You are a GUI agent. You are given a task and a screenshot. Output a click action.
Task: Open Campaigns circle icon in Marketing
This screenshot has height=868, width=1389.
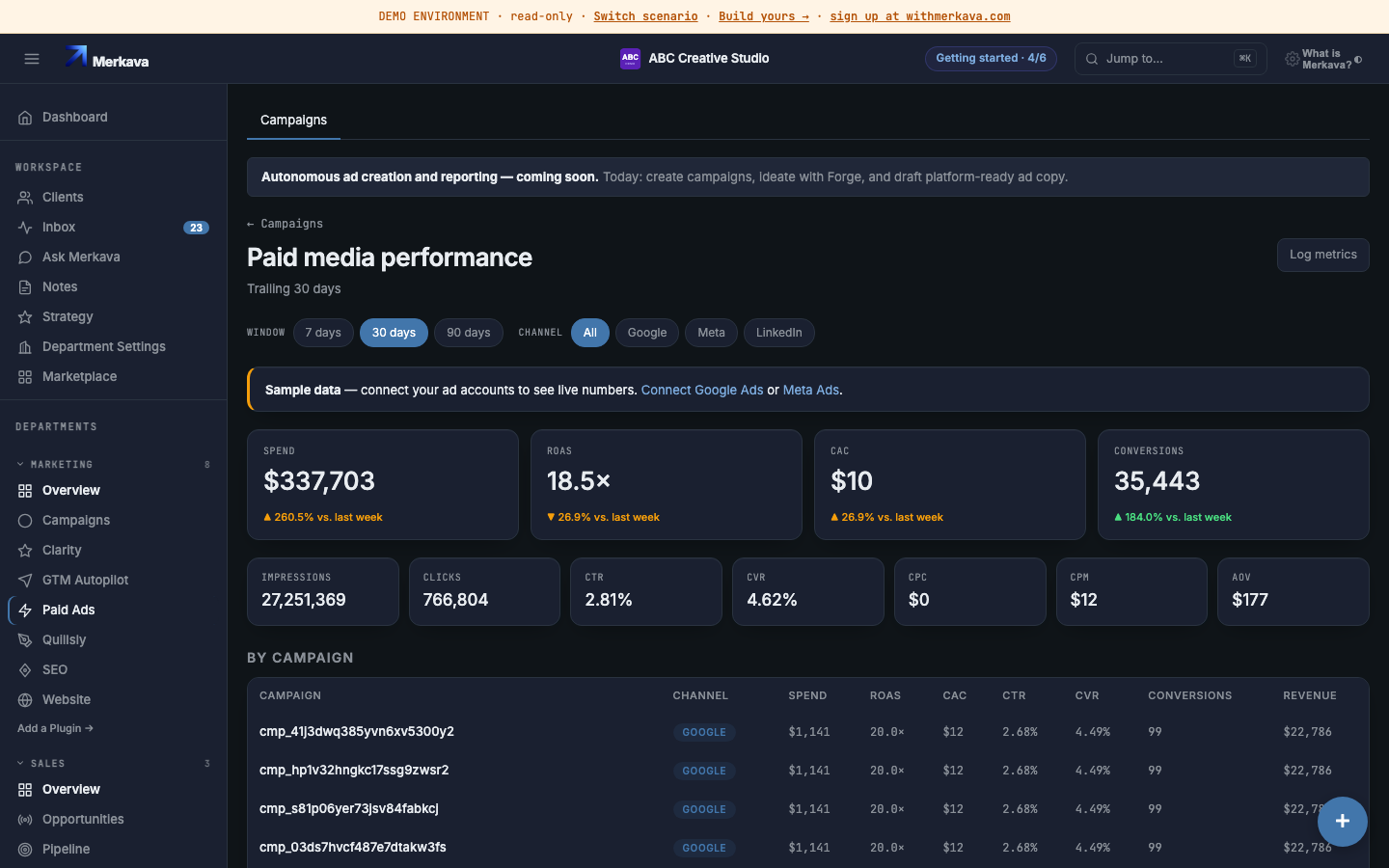click(25, 521)
